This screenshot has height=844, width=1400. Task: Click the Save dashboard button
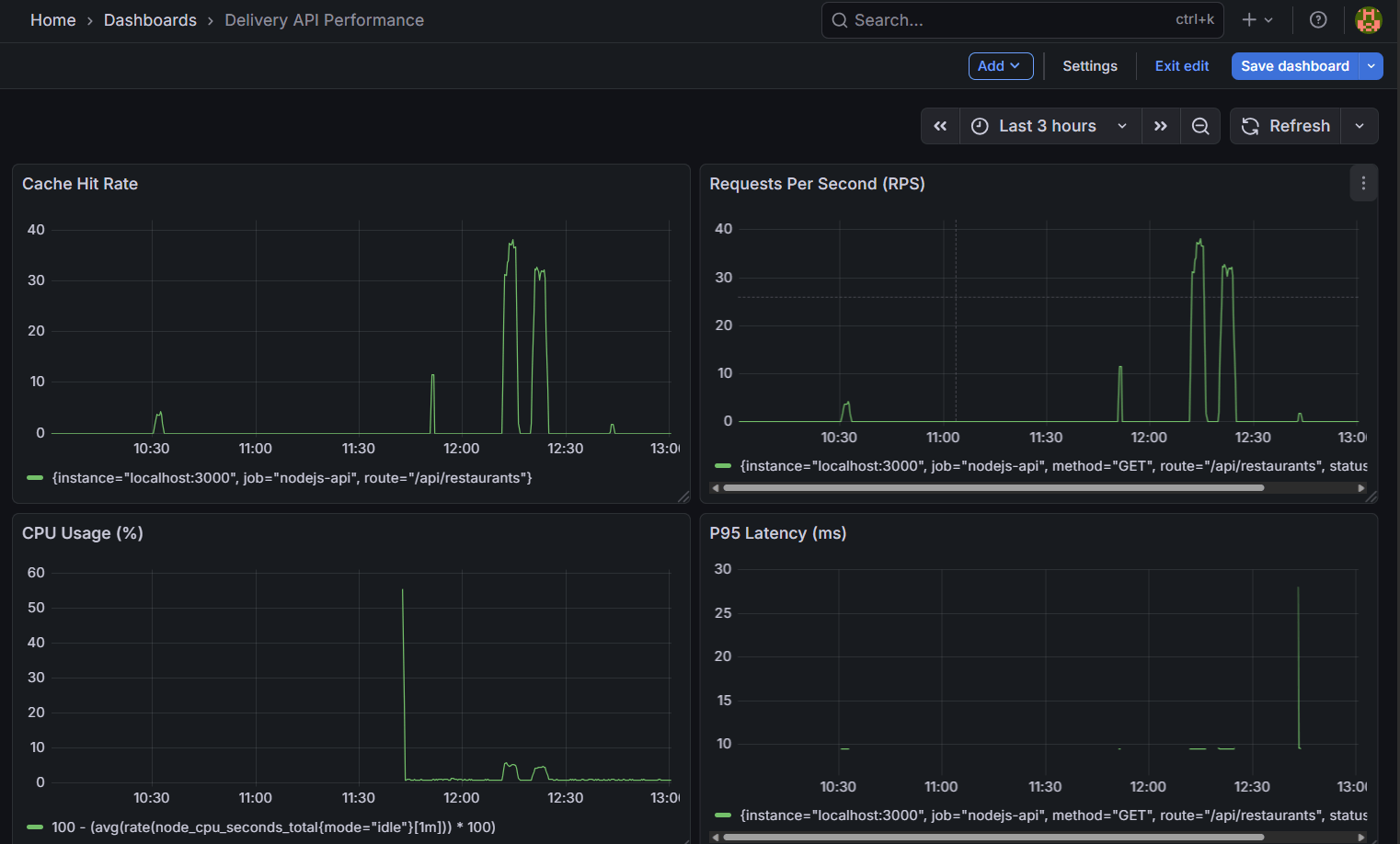(1294, 66)
